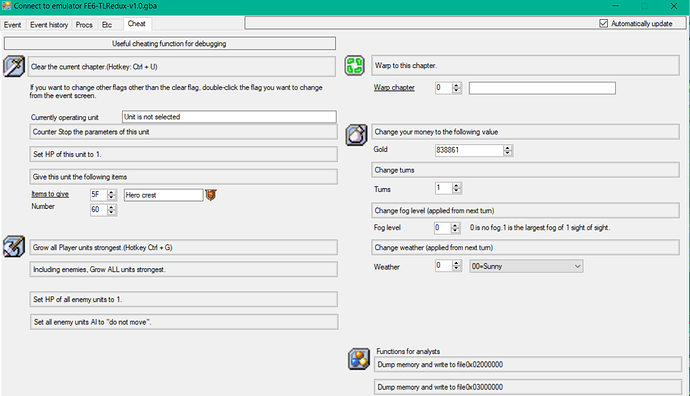Open the Procs tab

click(x=84, y=25)
